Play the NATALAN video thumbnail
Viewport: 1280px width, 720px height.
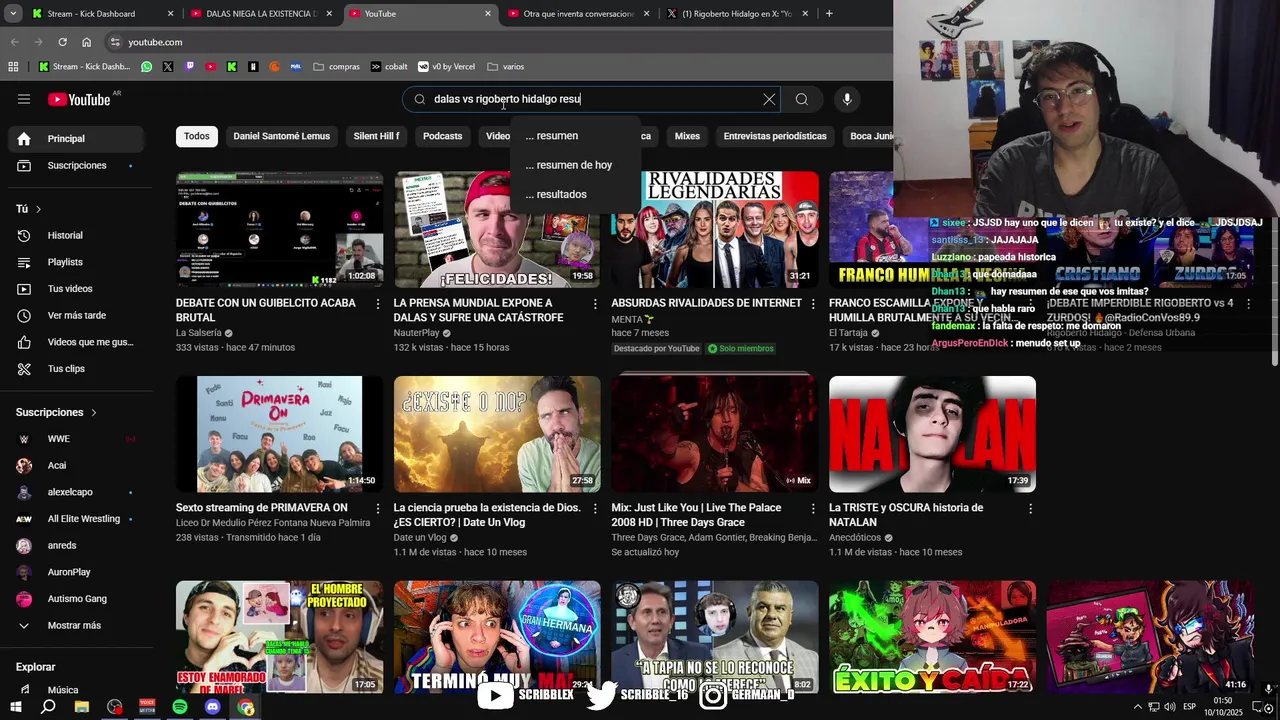click(x=932, y=434)
